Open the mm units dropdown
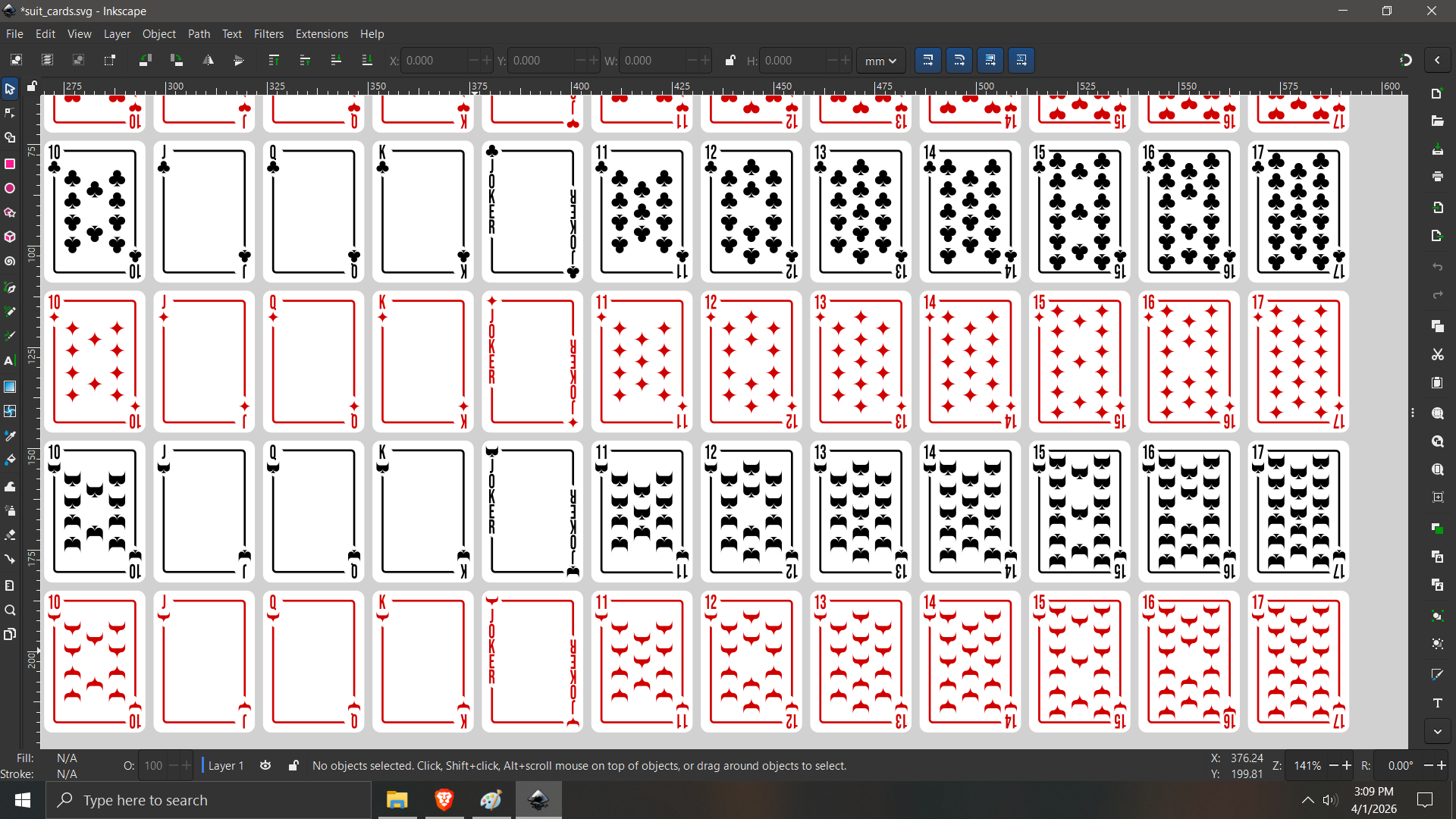The width and height of the screenshot is (1456, 819). click(x=880, y=61)
